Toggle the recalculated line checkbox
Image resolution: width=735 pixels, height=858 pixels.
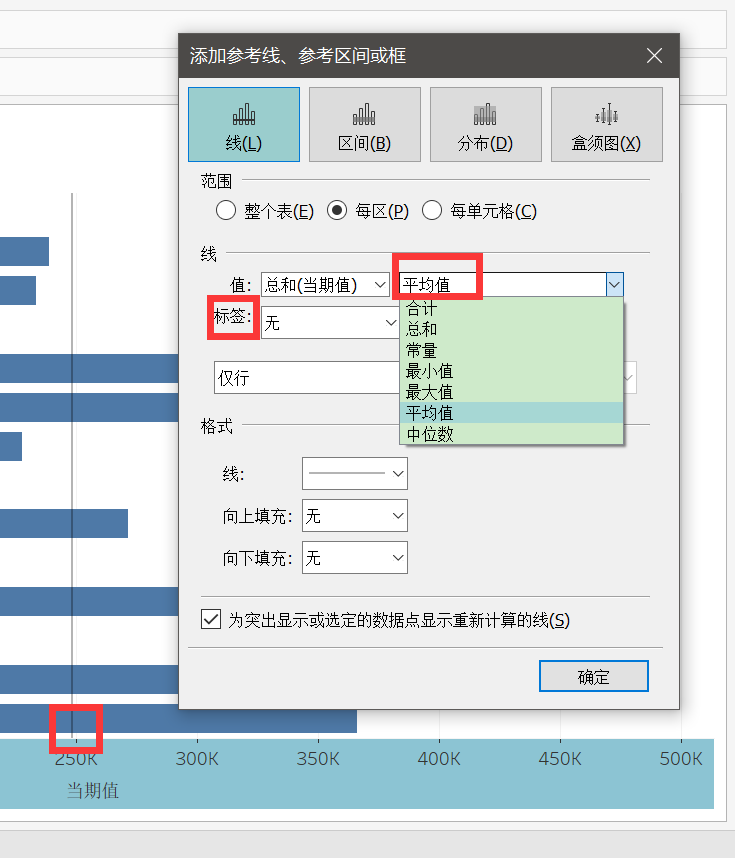(211, 619)
